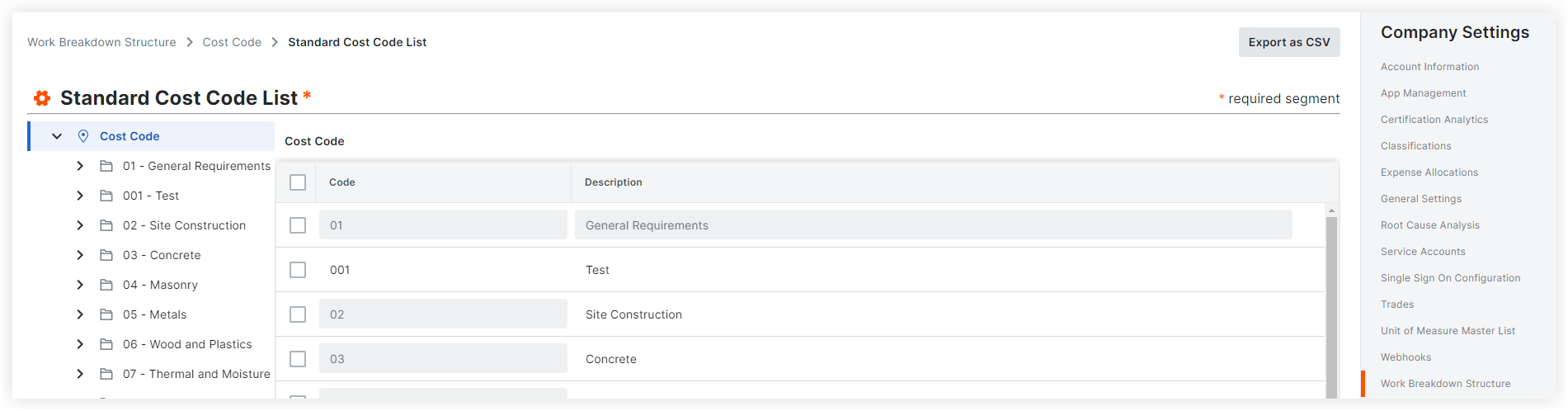Click the location pin icon next to Cost Code
This screenshot has width=1568, height=411.
pyautogui.click(x=83, y=136)
